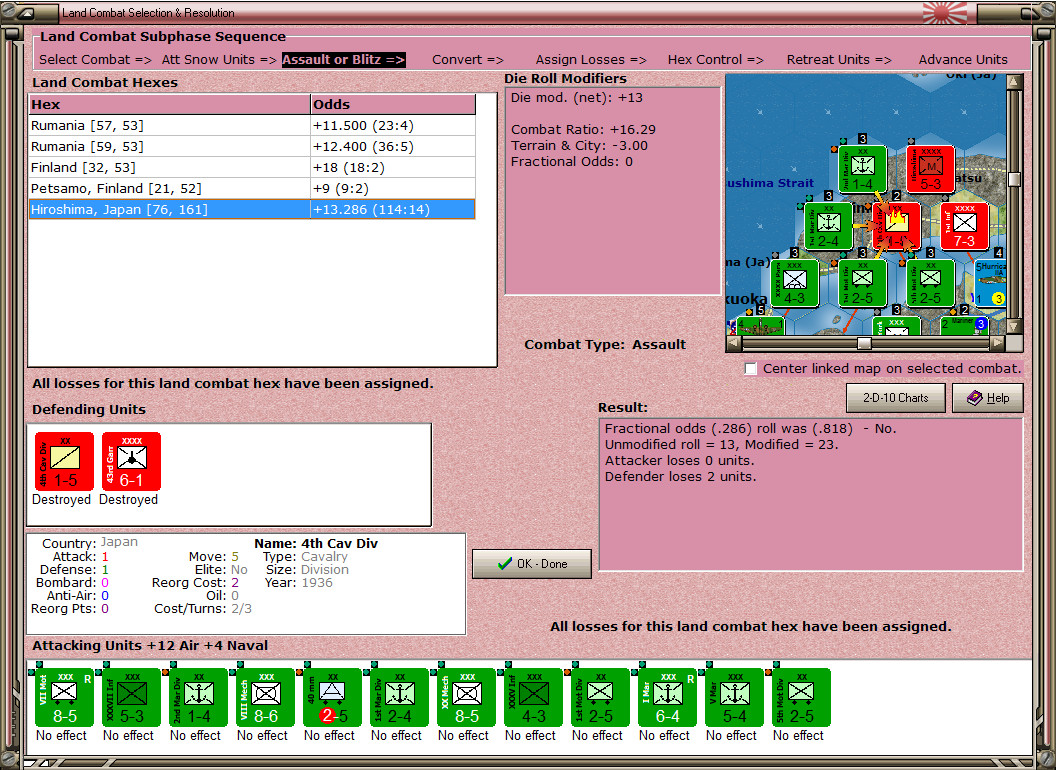Viewport: 1056px width, 770px height.
Task: Click the map vertical scrollbar thumb
Action: pos(1014,179)
